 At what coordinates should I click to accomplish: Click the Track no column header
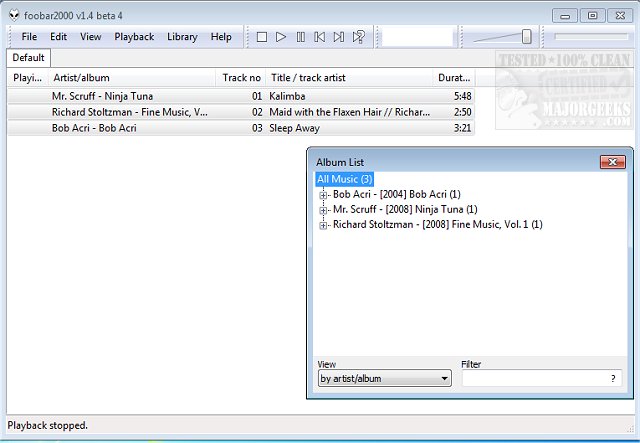(240, 78)
